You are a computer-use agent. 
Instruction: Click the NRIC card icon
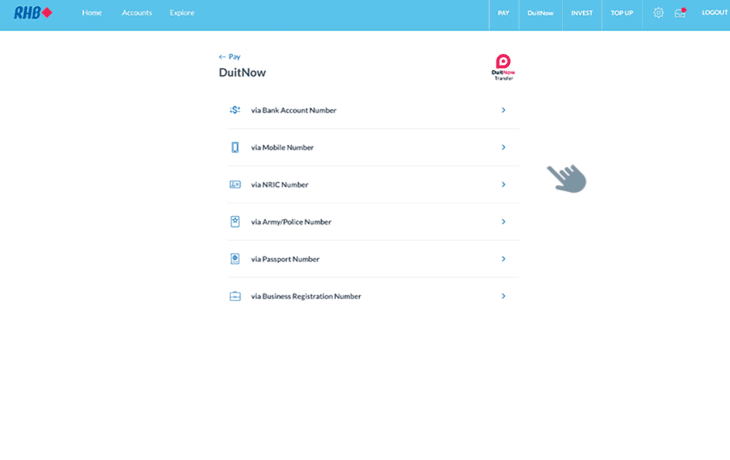pos(235,185)
